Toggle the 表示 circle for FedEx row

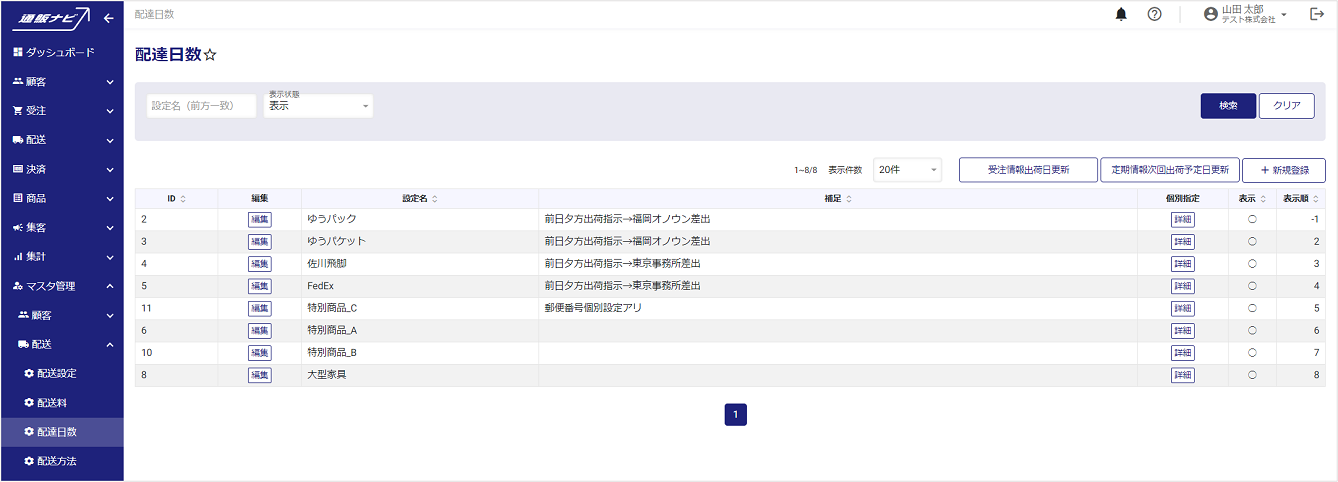point(1252,286)
